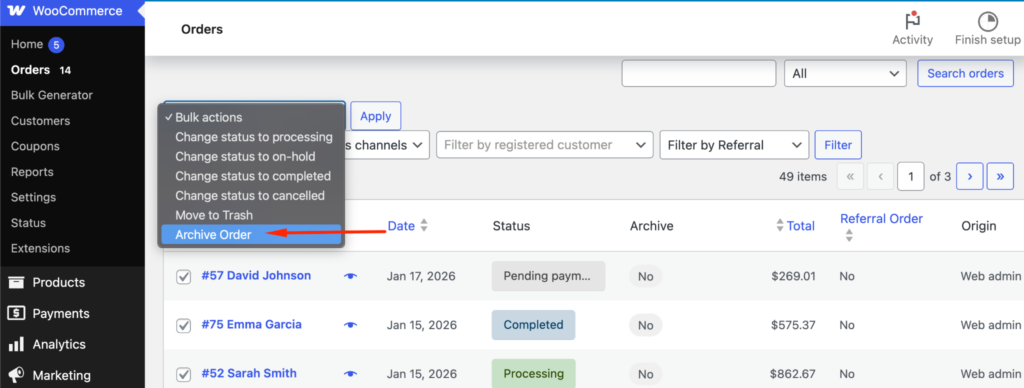Click the Payments dollar icon in the sidebar
Image resolution: width=1024 pixels, height=388 pixels.
tap(16, 314)
